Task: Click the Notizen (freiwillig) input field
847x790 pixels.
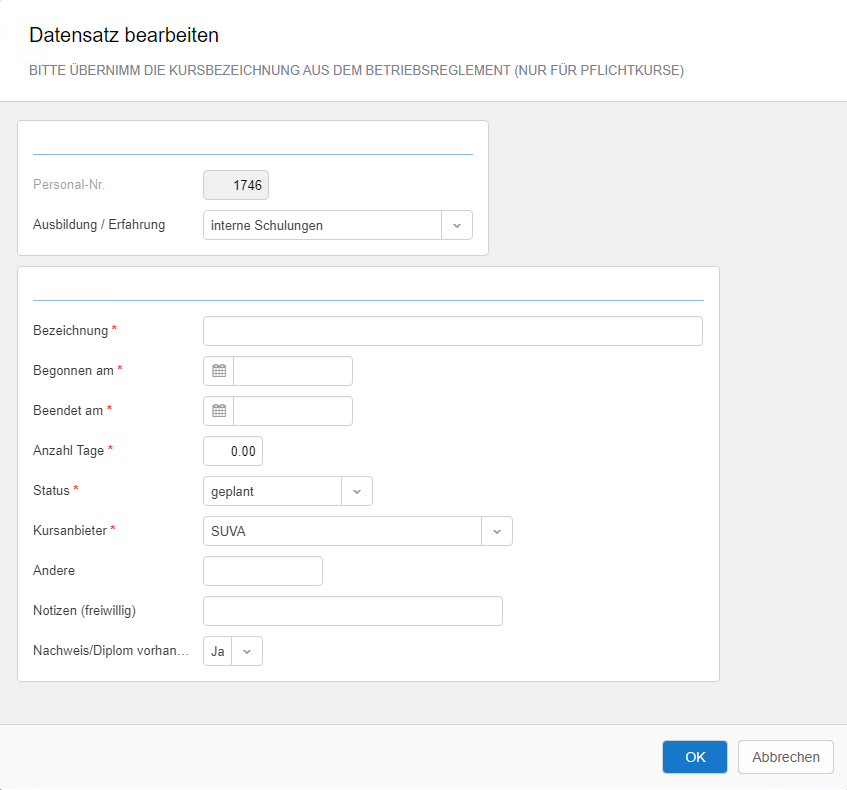Action: (352, 611)
